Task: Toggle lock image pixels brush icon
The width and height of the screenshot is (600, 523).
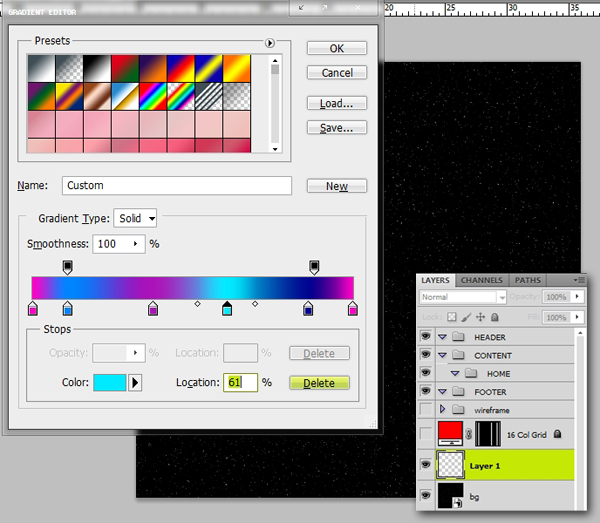Action: (466, 317)
